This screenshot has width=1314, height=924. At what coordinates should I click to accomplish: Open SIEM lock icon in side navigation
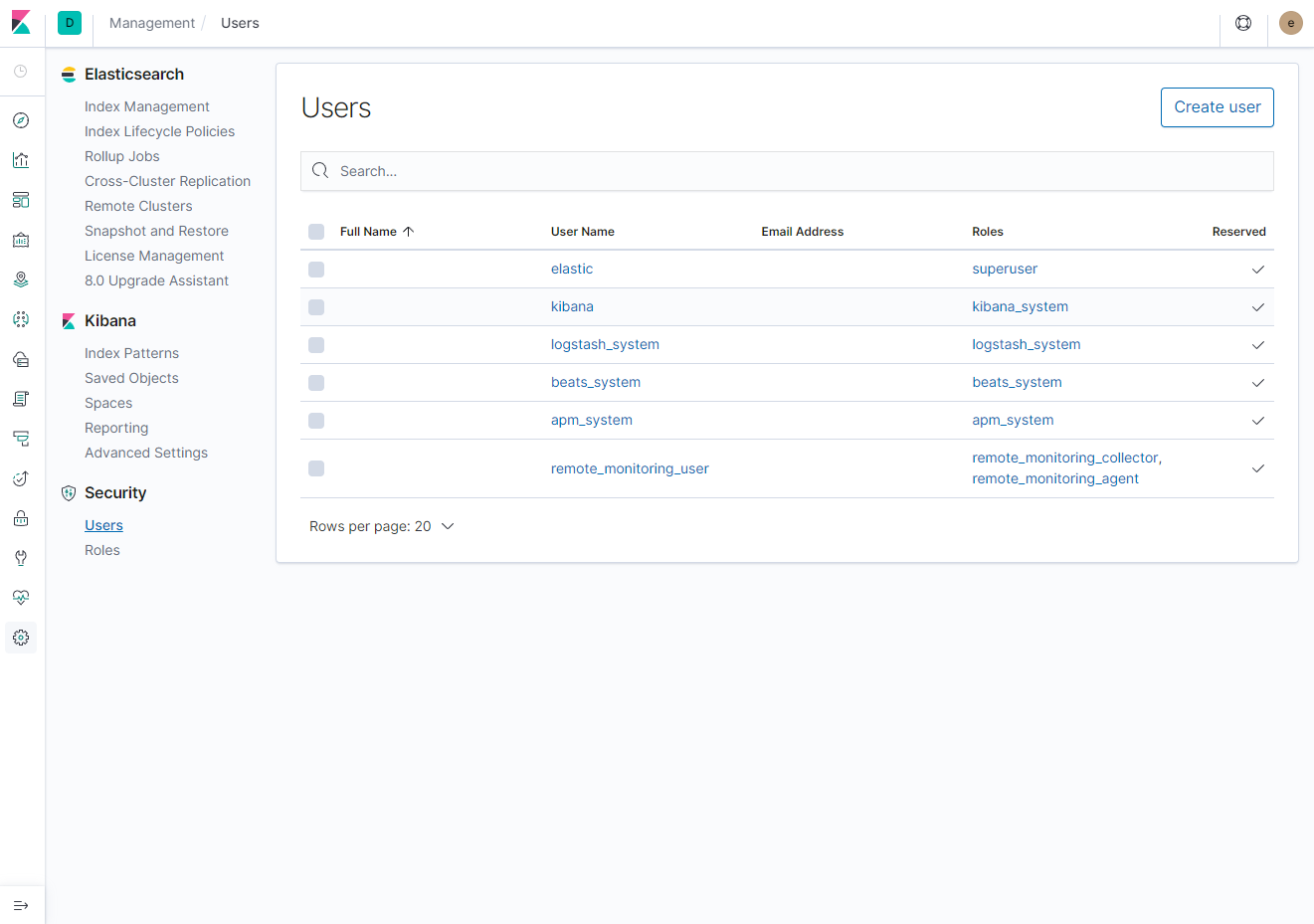tap(21, 518)
